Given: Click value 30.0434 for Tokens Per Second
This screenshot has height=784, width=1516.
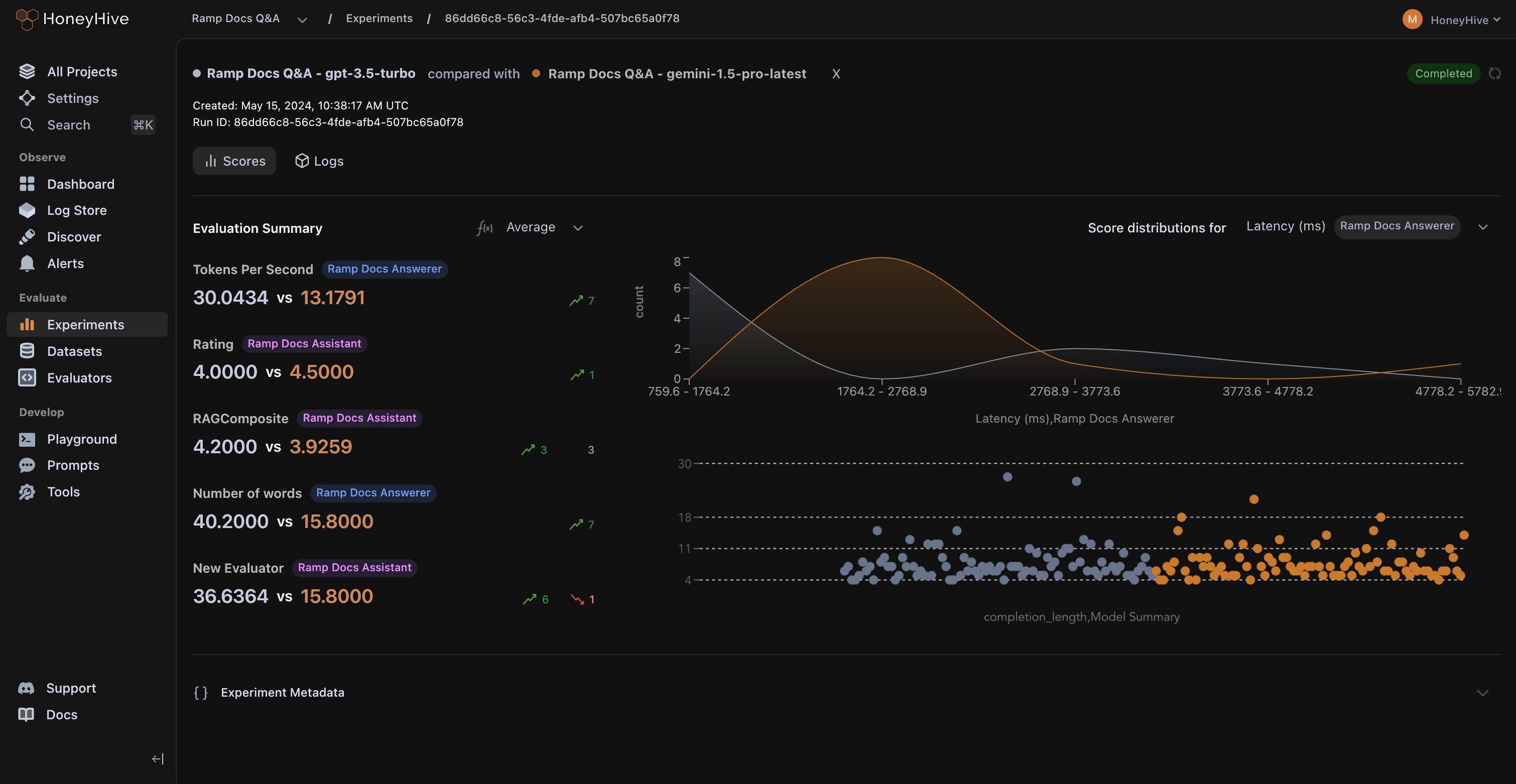Looking at the screenshot, I should click(231, 297).
